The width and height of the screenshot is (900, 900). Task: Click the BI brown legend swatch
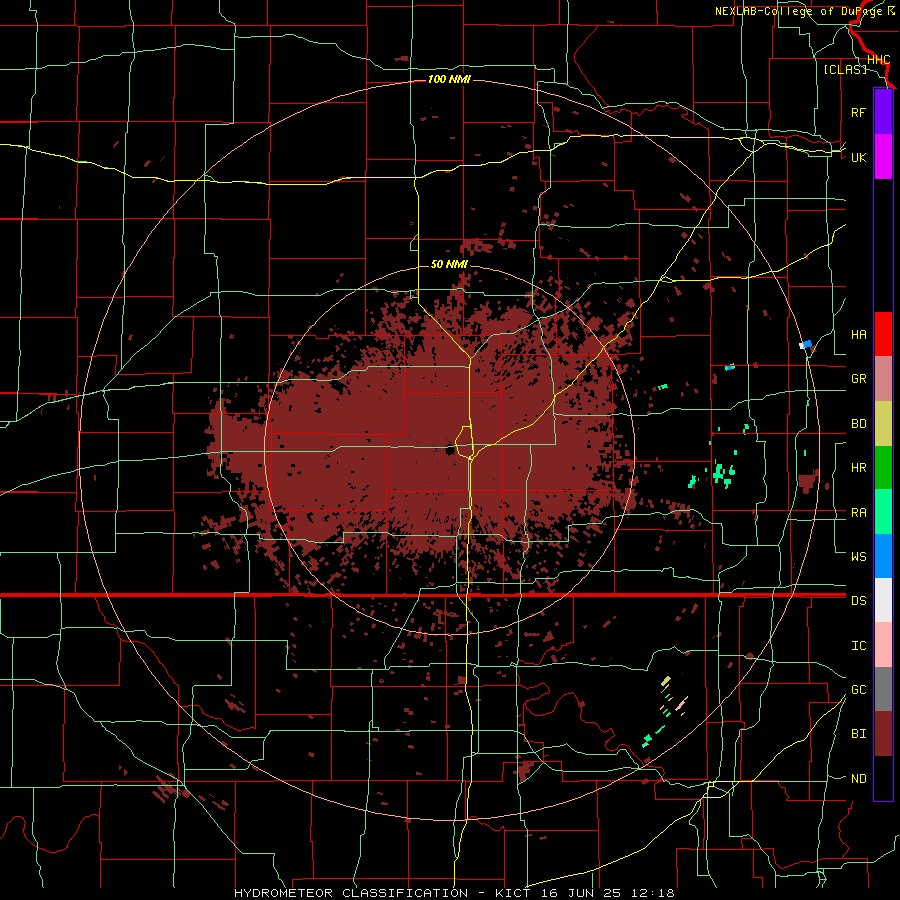point(883,734)
